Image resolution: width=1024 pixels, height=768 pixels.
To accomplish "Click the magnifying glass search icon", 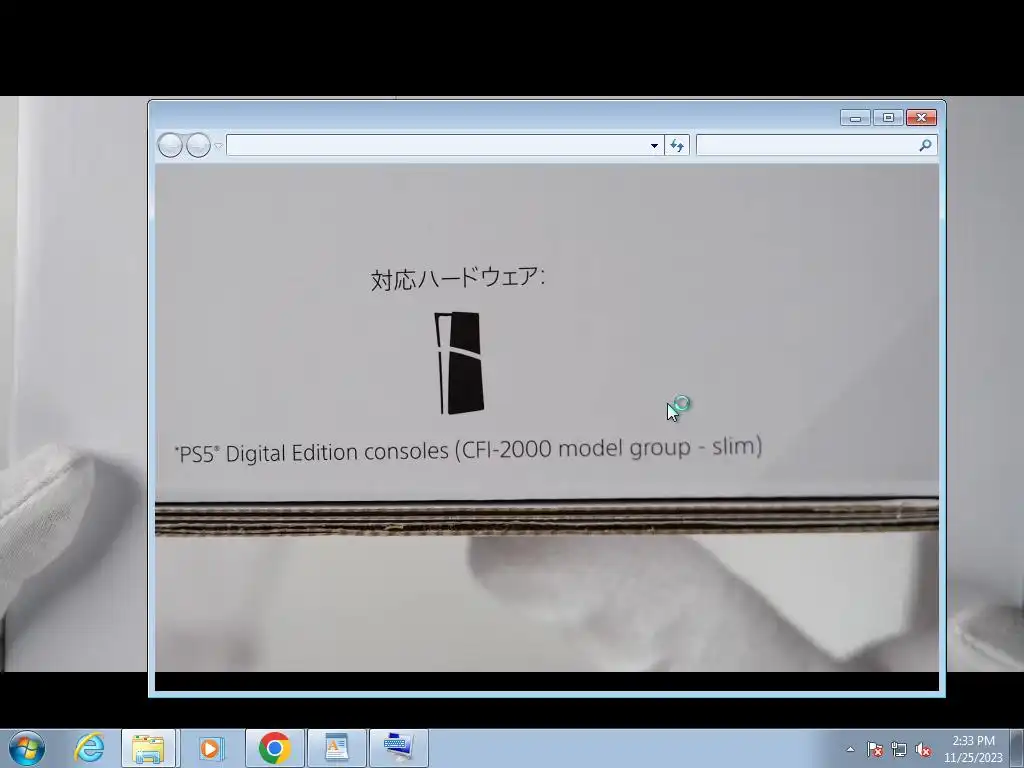I will pyautogui.click(x=925, y=146).
